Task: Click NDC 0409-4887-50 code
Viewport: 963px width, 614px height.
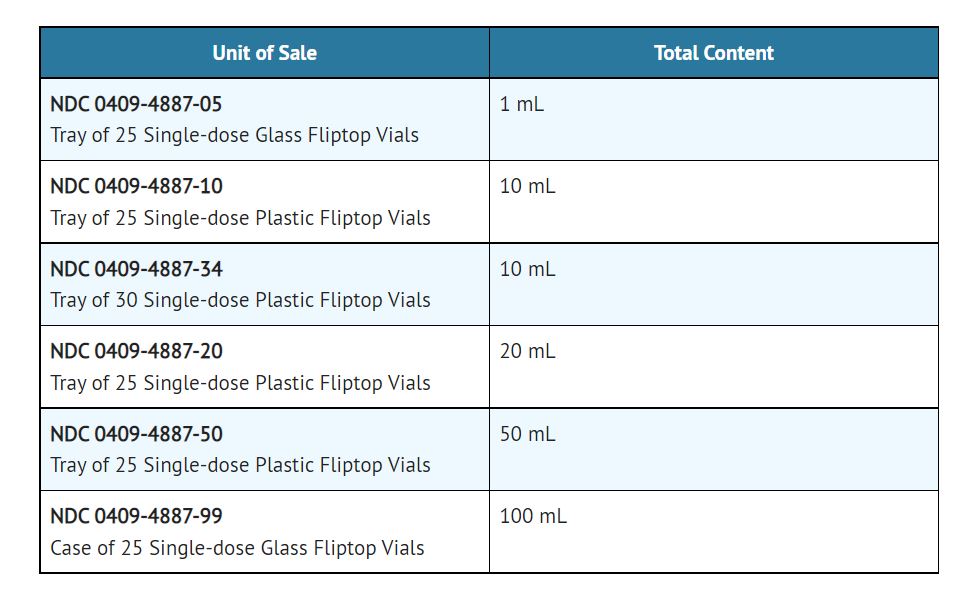Action: coord(136,434)
